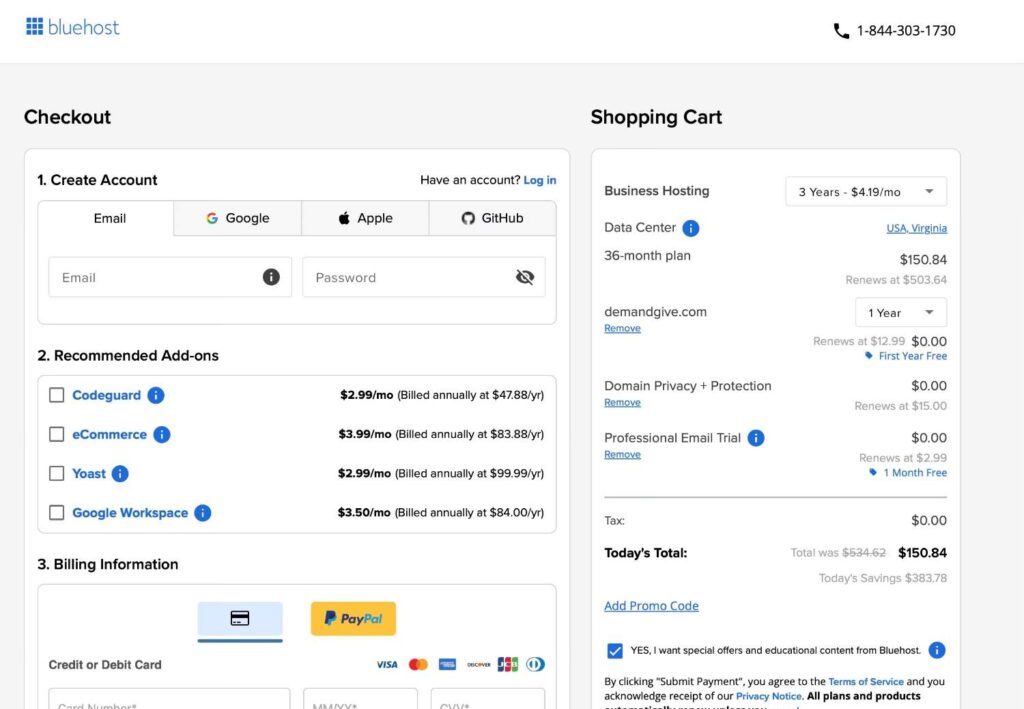
Task: Click the Diners Club logo
Action: [x=536, y=665]
